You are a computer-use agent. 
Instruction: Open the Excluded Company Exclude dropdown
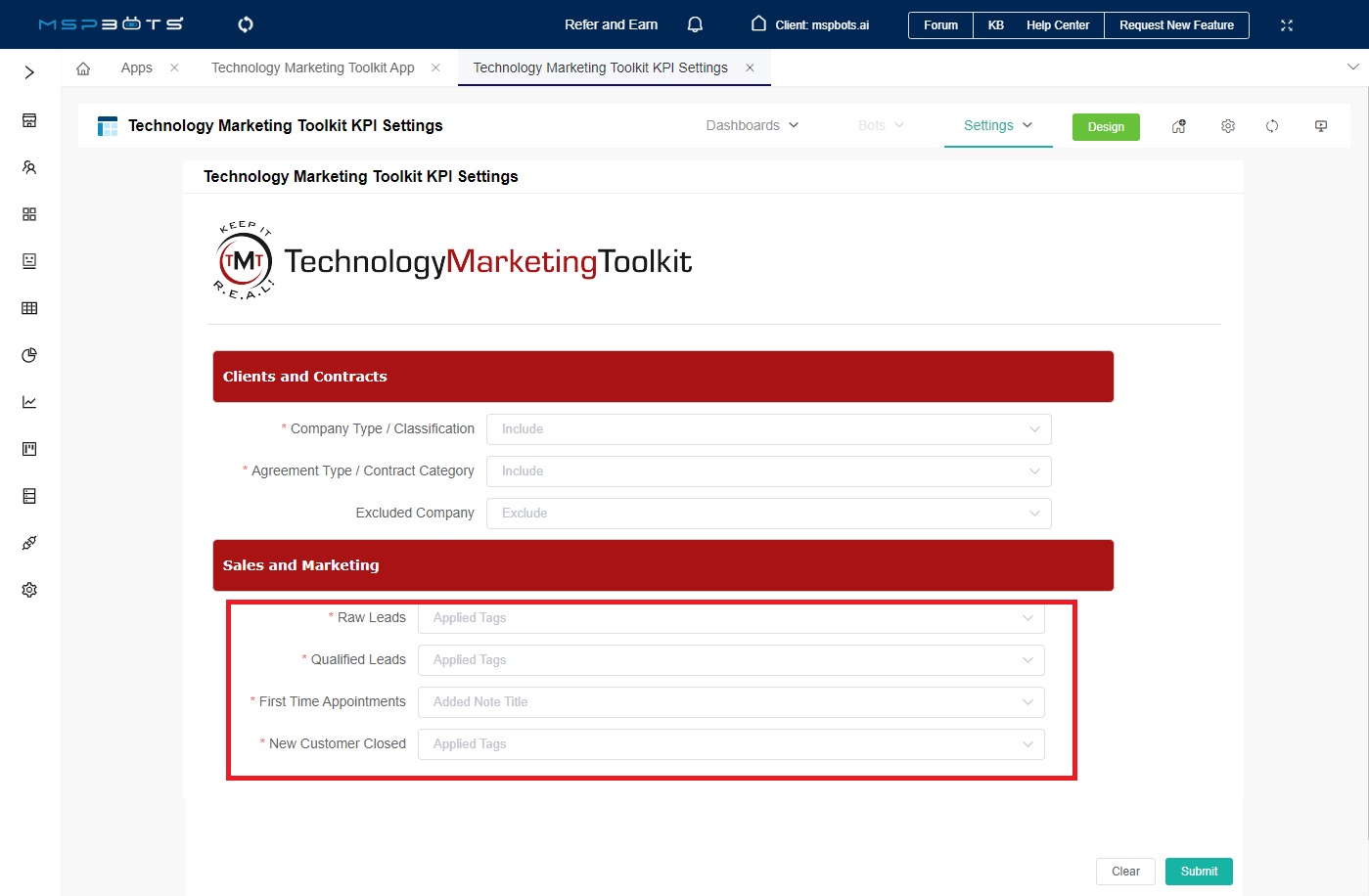tap(769, 513)
